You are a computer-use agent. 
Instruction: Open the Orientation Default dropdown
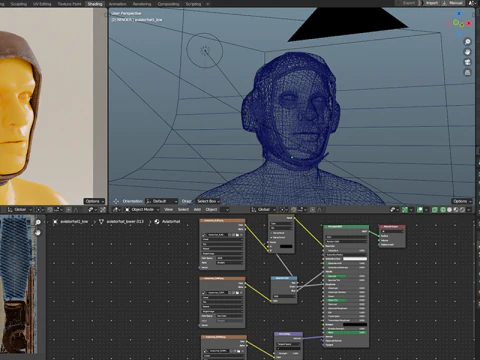(x=162, y=201)
